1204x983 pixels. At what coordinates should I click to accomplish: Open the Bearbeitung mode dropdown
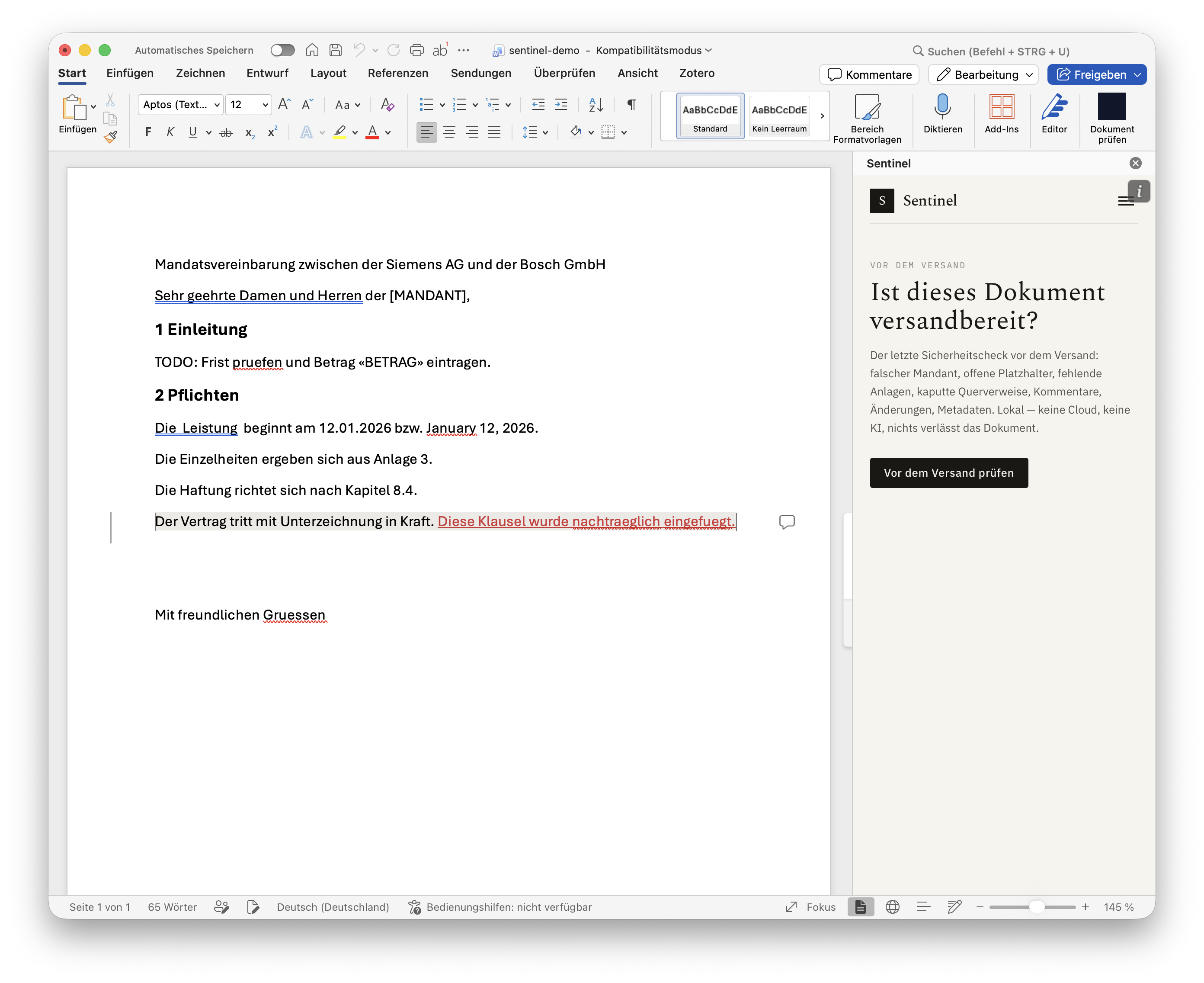(983, 75)
